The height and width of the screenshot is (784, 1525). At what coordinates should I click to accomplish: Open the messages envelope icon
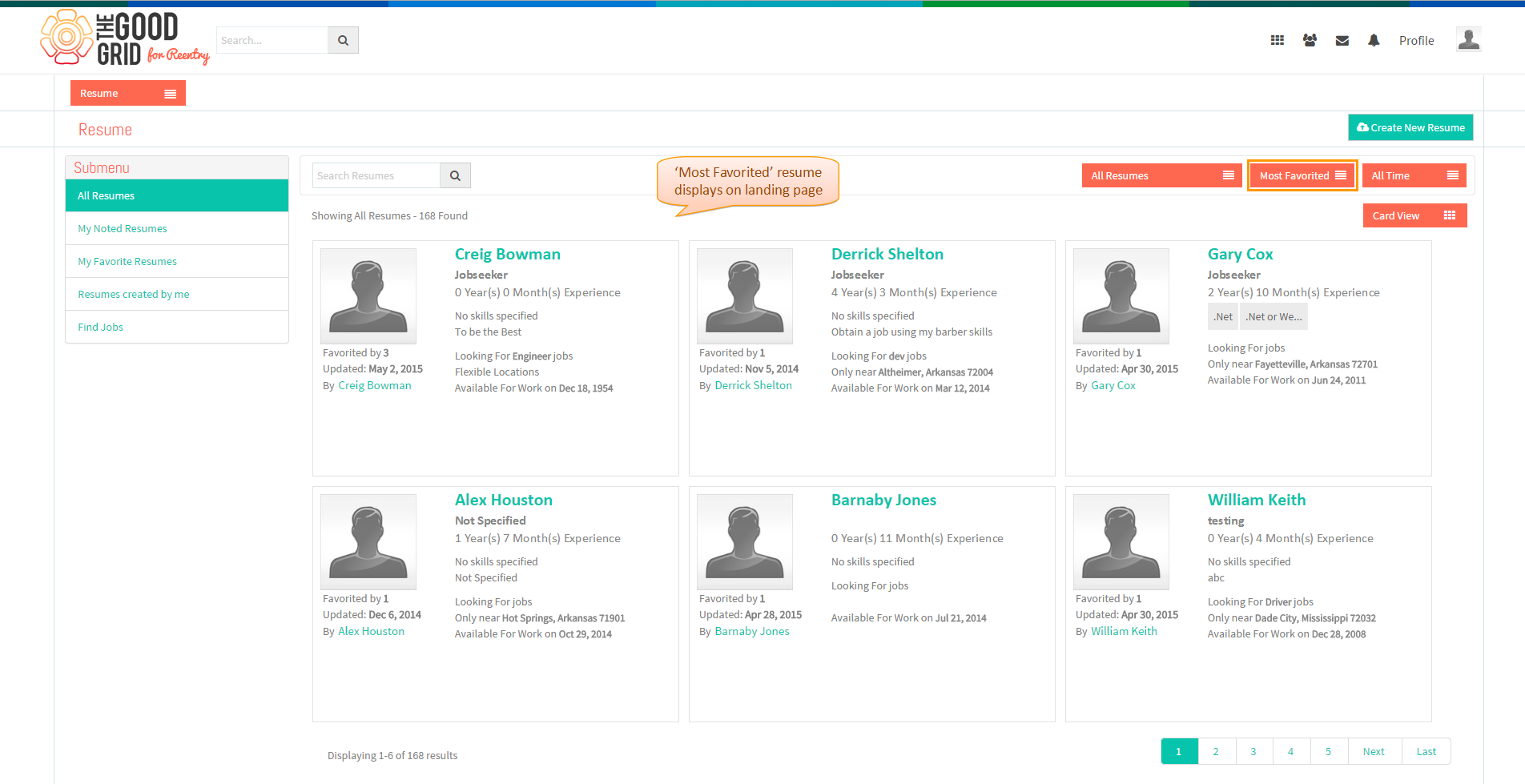(1342, 41)
